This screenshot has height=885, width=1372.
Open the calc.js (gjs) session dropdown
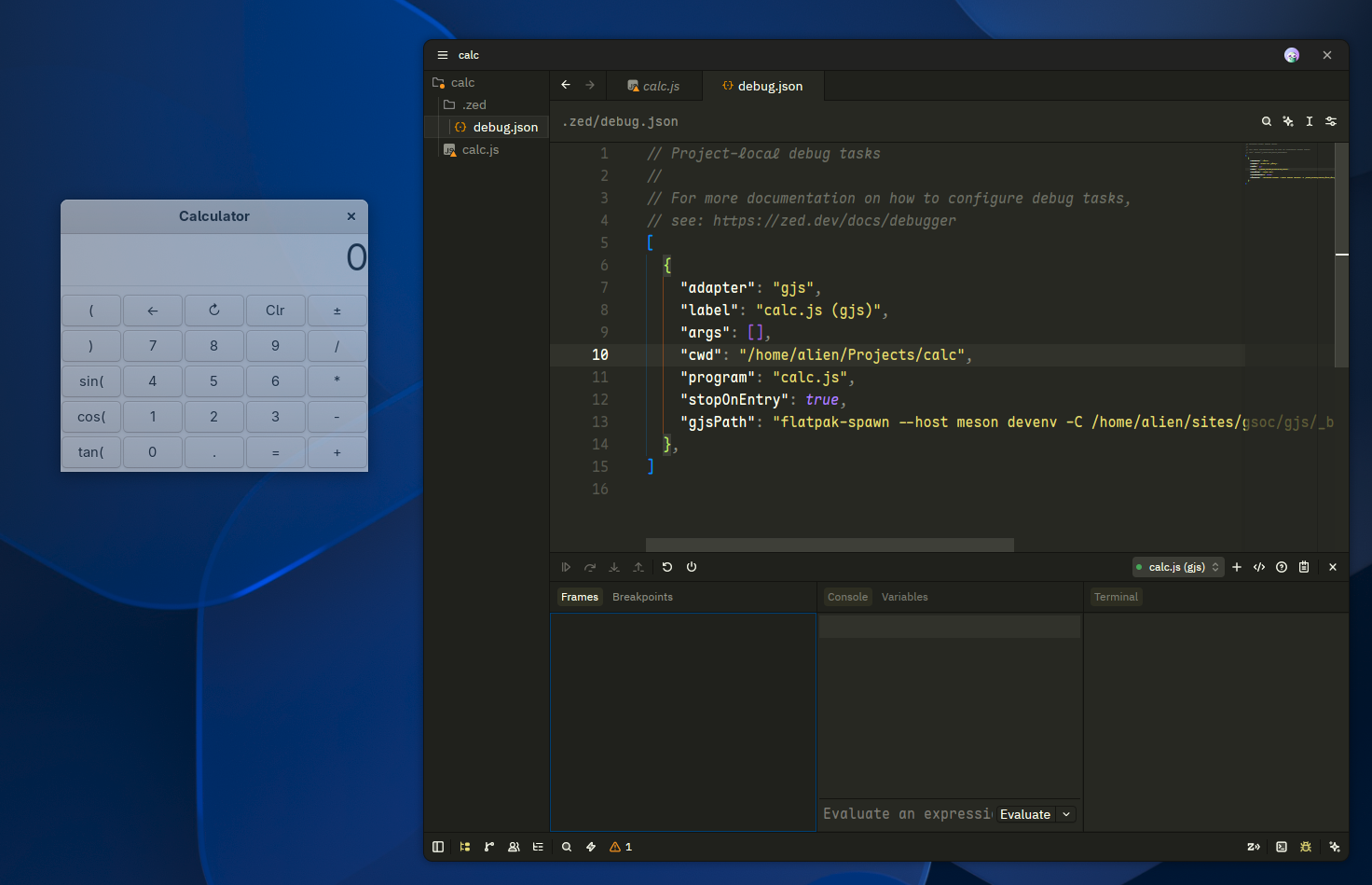pos(1178,567)
